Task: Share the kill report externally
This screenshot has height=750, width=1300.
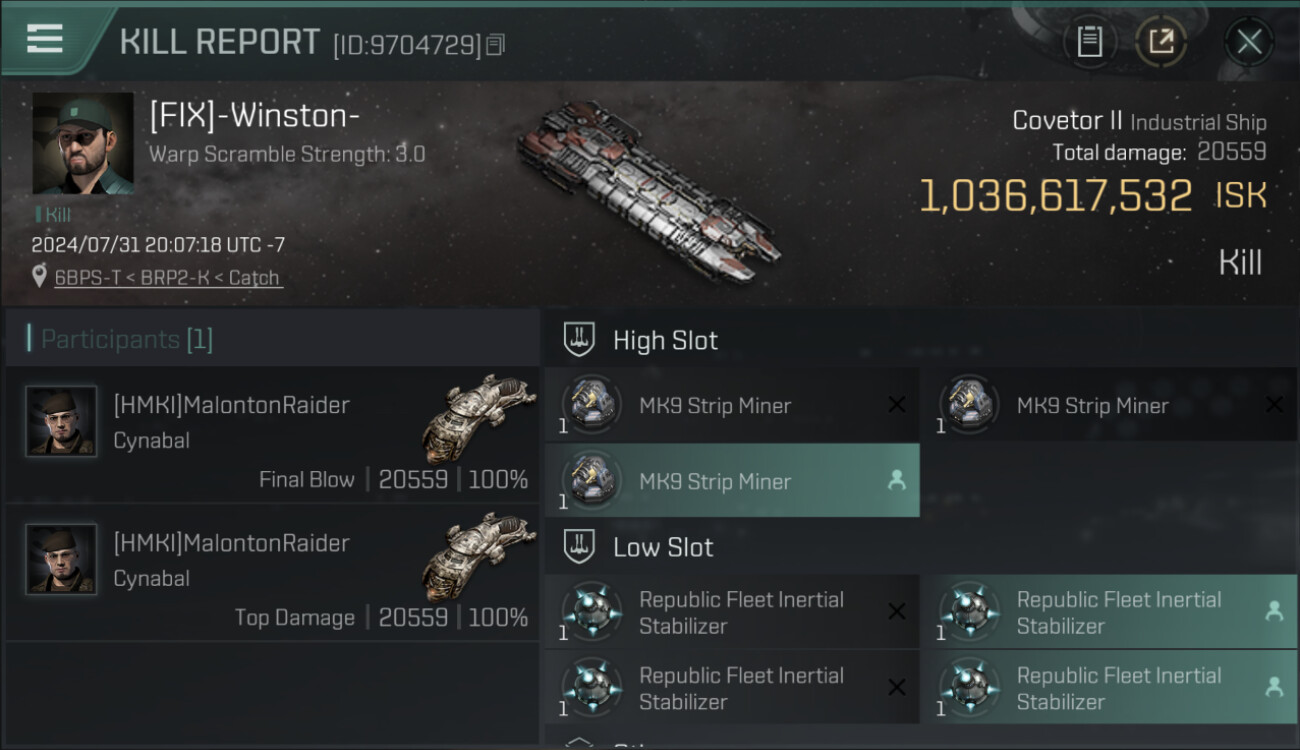Action: pos(1160,41)
